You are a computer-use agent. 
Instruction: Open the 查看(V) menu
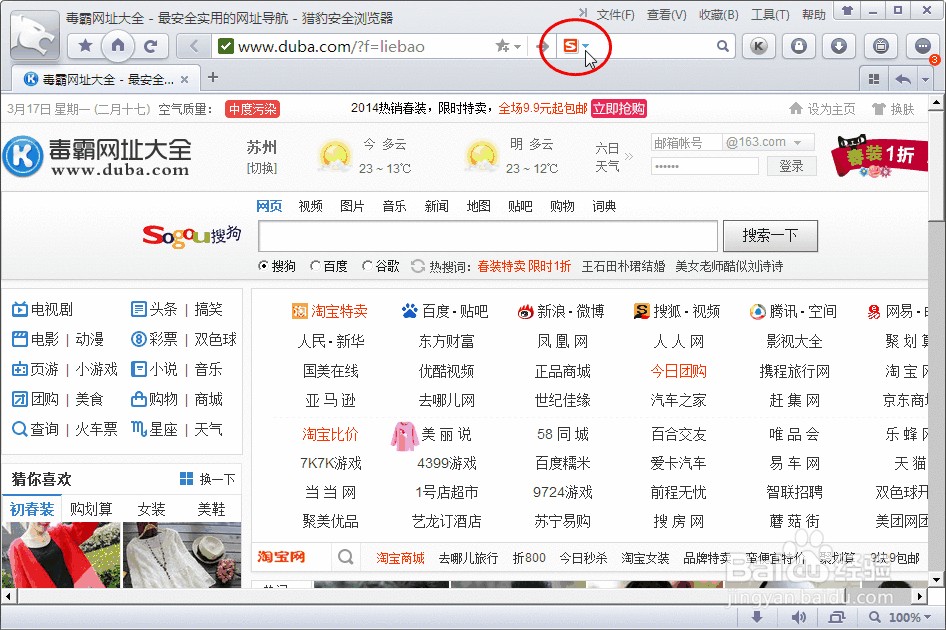[667, 14]
